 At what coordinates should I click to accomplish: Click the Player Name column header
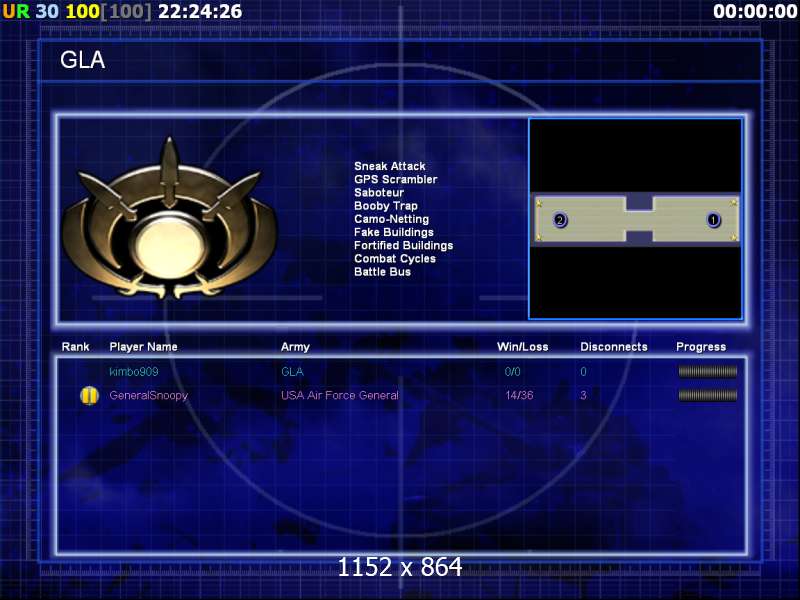point(143,347)
